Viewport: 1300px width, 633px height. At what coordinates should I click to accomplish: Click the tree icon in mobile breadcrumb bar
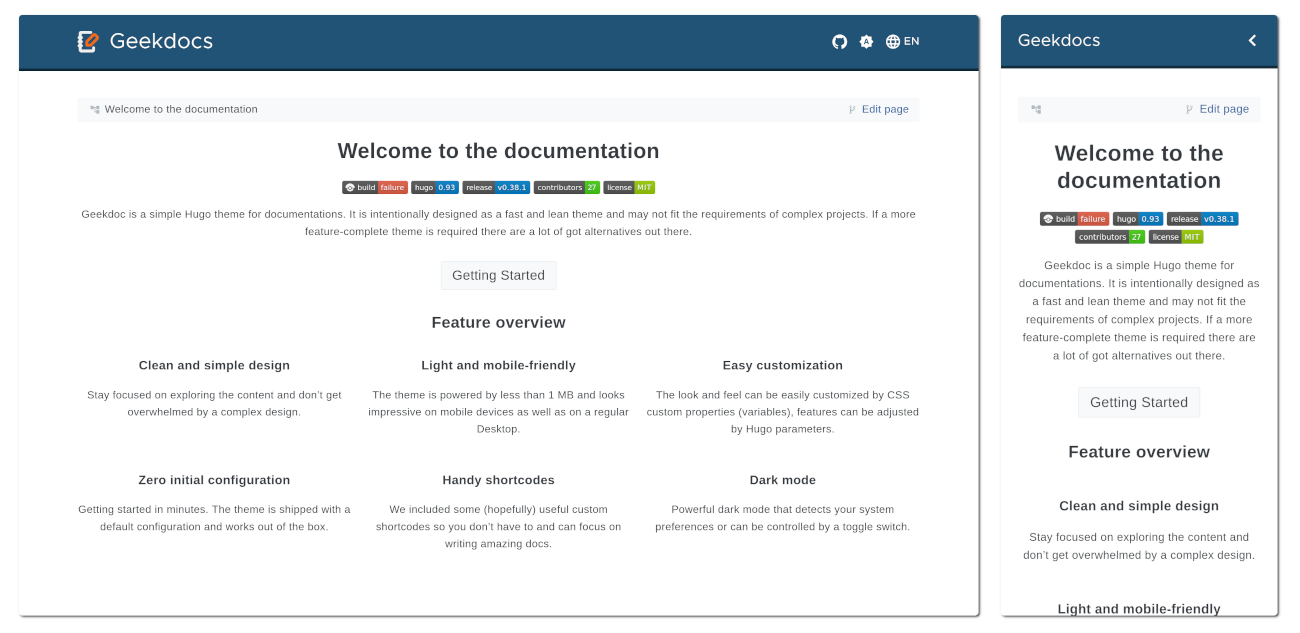tap(1036, 109)
